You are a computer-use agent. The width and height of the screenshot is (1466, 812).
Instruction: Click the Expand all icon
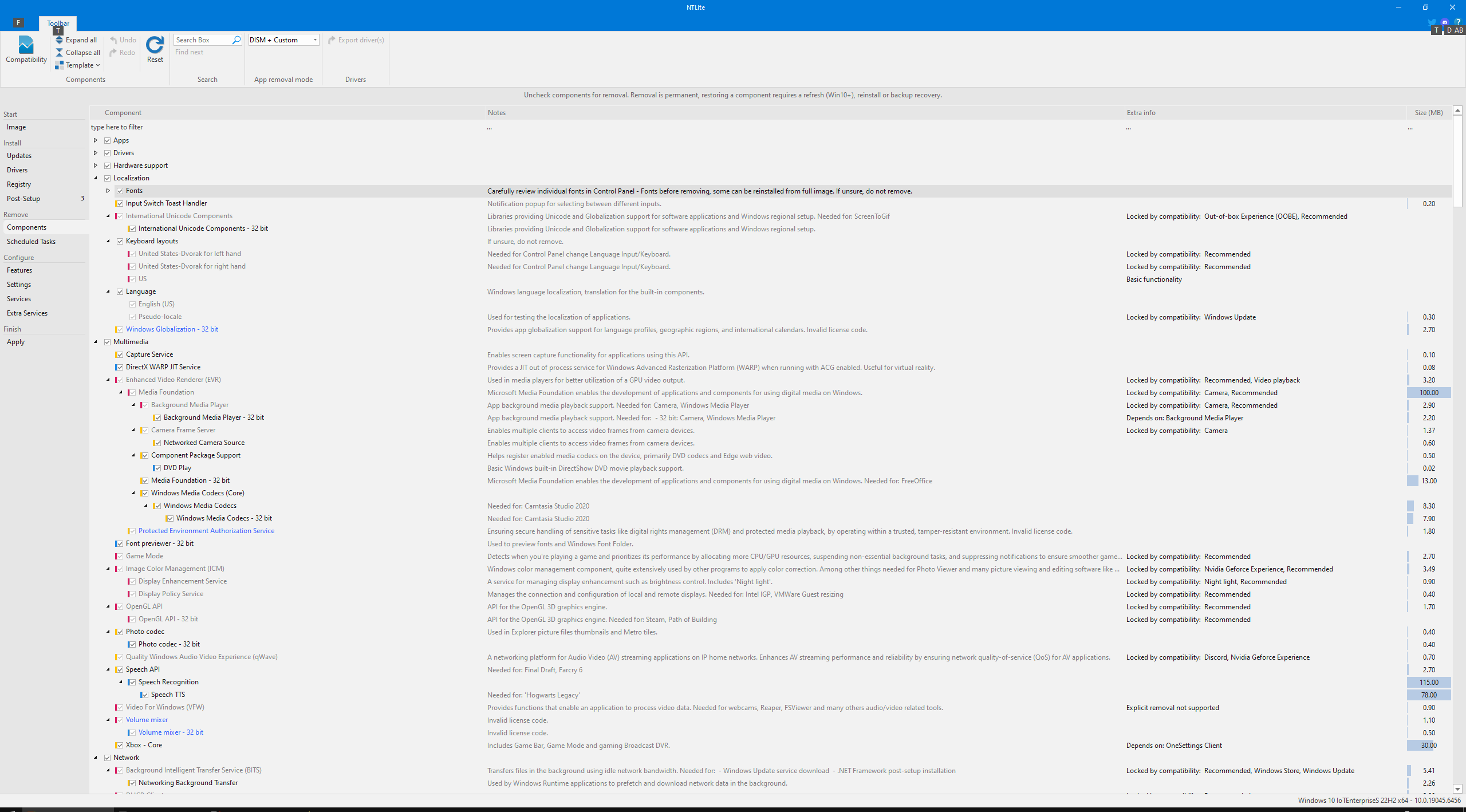pyautogui.click(x=59, y=40)
